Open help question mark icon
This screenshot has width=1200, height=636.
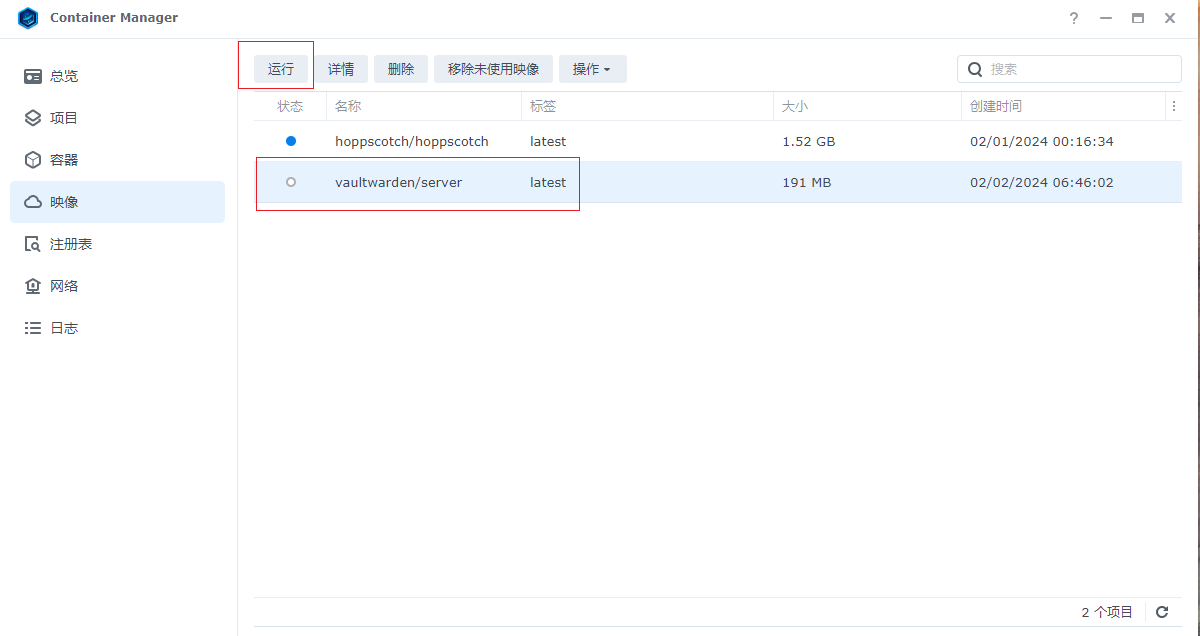coord(1074,18)
